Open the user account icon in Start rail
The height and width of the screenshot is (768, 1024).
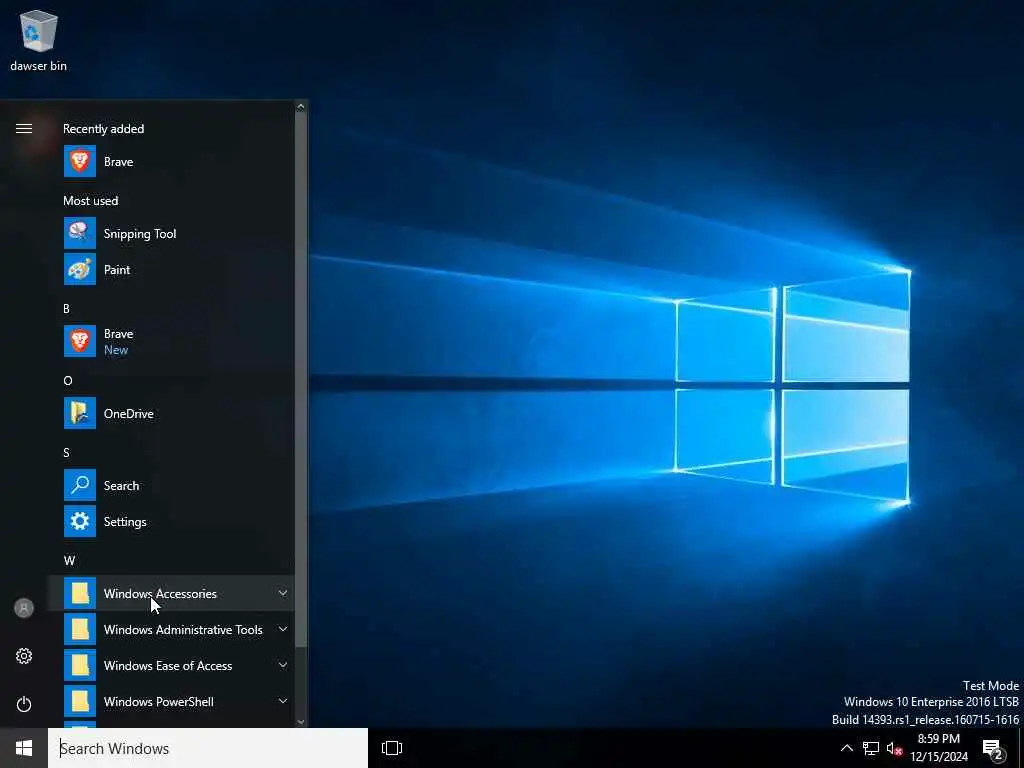click(x=24, y=608)
